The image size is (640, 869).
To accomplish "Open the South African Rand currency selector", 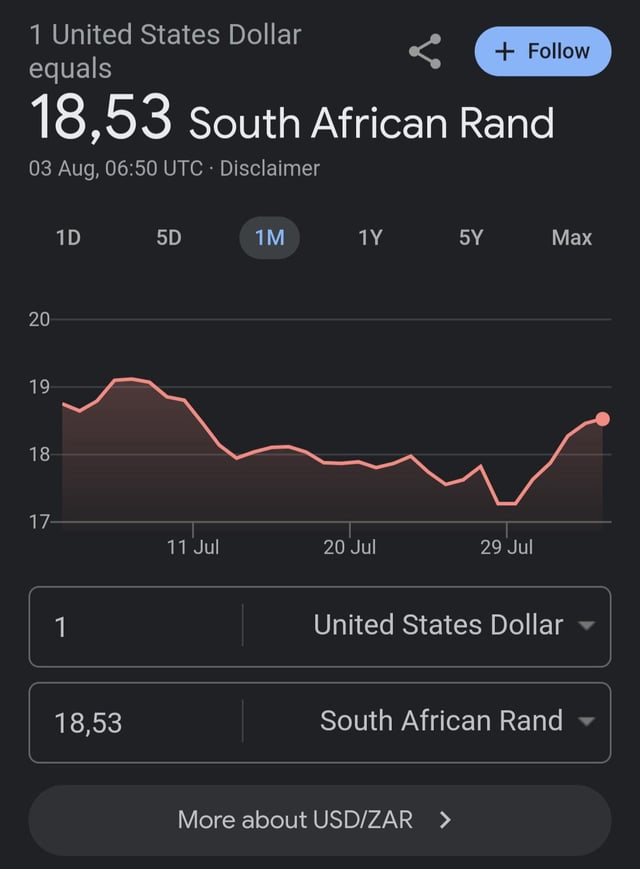I will [440, 722].
